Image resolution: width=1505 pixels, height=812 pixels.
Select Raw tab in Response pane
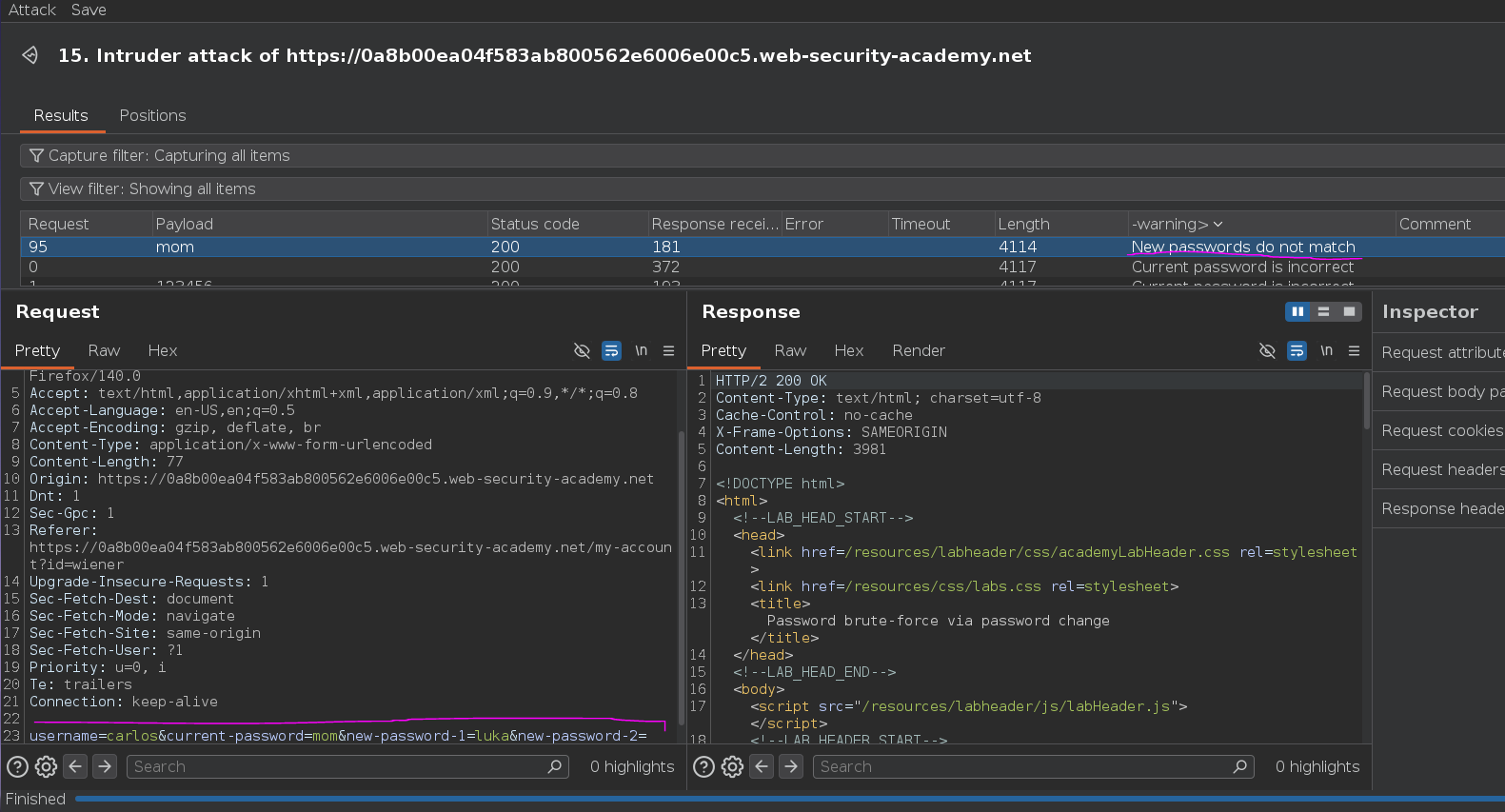point(790,350)
